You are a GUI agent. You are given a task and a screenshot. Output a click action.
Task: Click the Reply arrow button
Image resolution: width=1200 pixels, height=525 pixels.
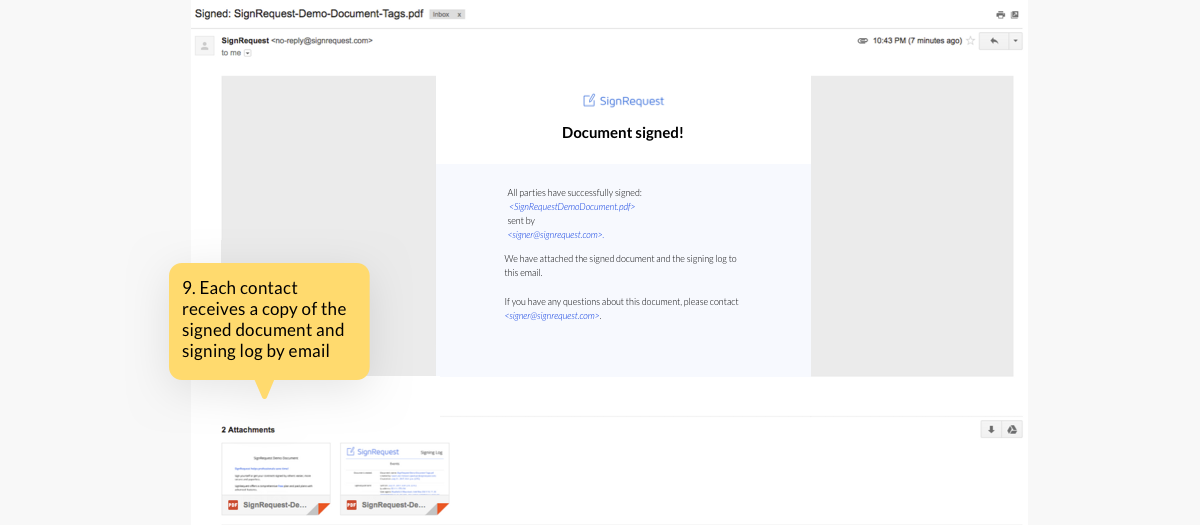994,41
